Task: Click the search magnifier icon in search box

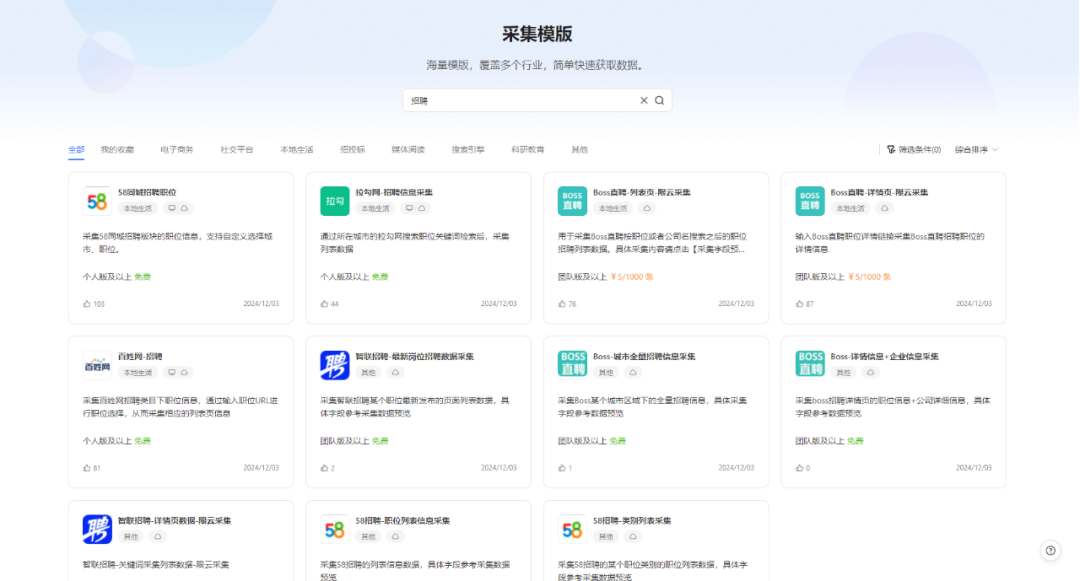Action: coord(659,101)
